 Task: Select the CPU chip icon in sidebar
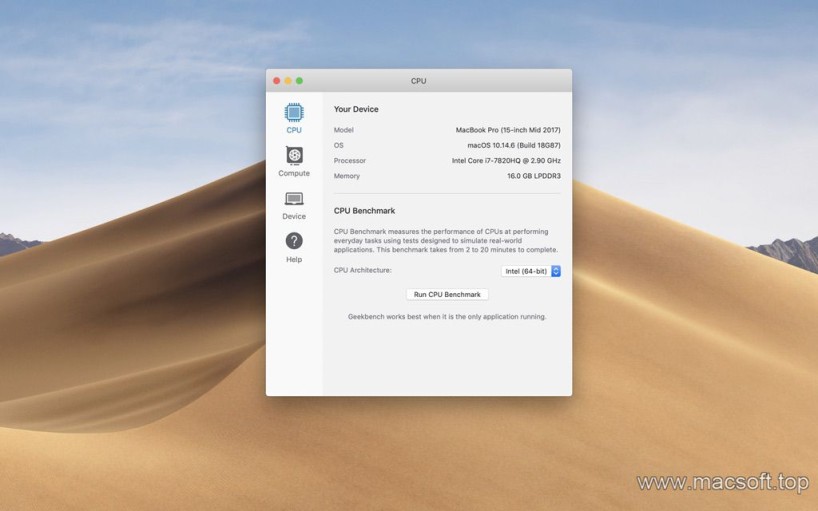point(294,112)
